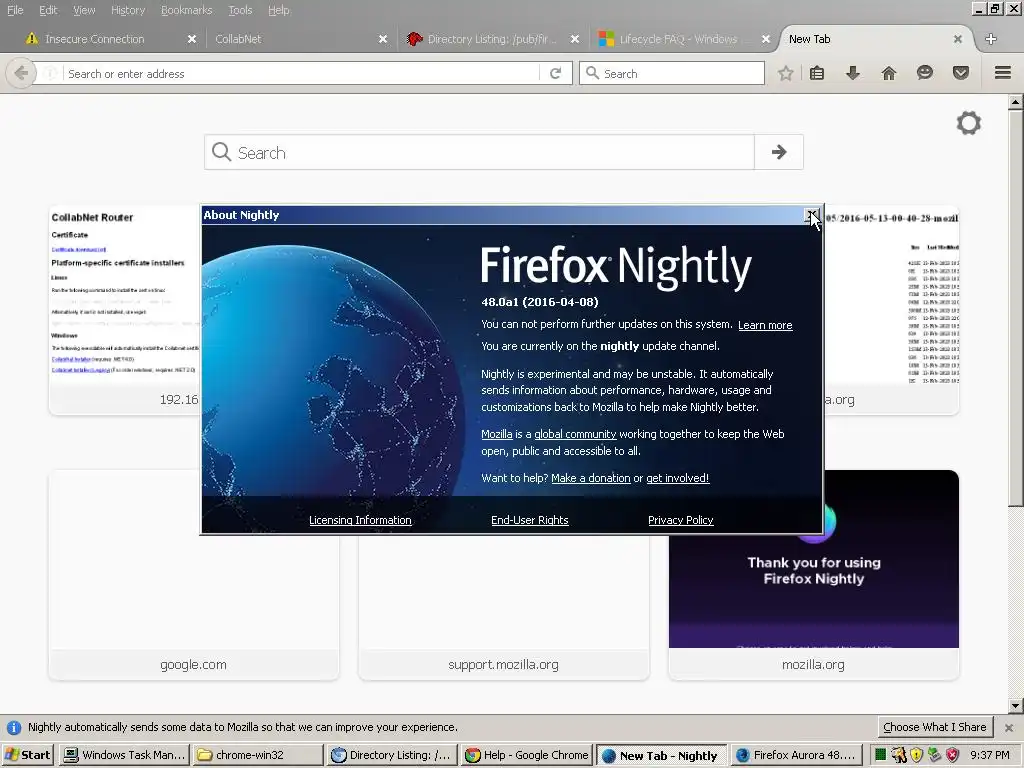
Task: Click the back arrow navigation button
Action: tap(21, 72)
